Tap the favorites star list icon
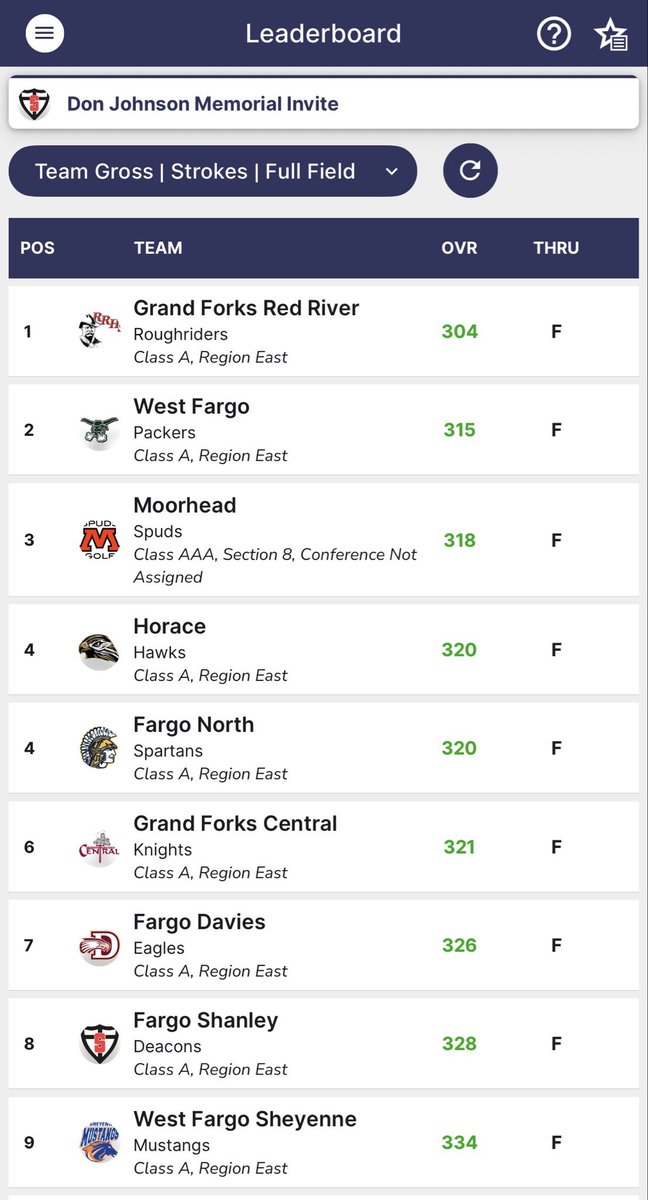 (x=610, y=34)
